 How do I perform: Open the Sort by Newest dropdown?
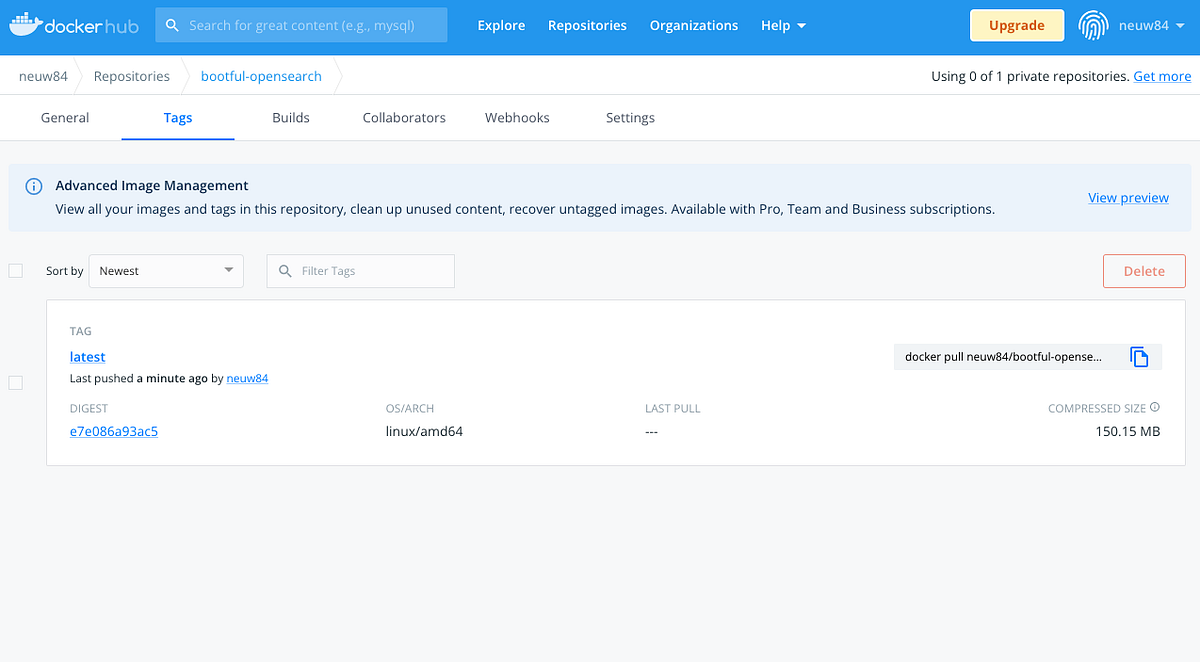point(166,270)
